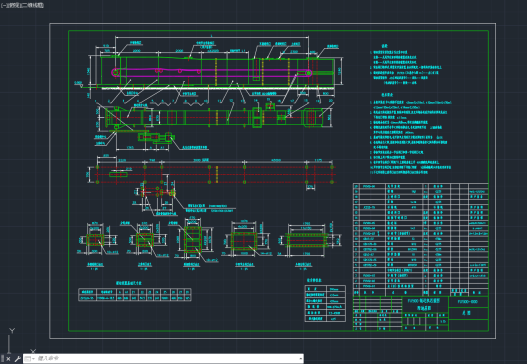Close the command line window
This screenshot has height=364, width=527.
[x=8, y=359]
